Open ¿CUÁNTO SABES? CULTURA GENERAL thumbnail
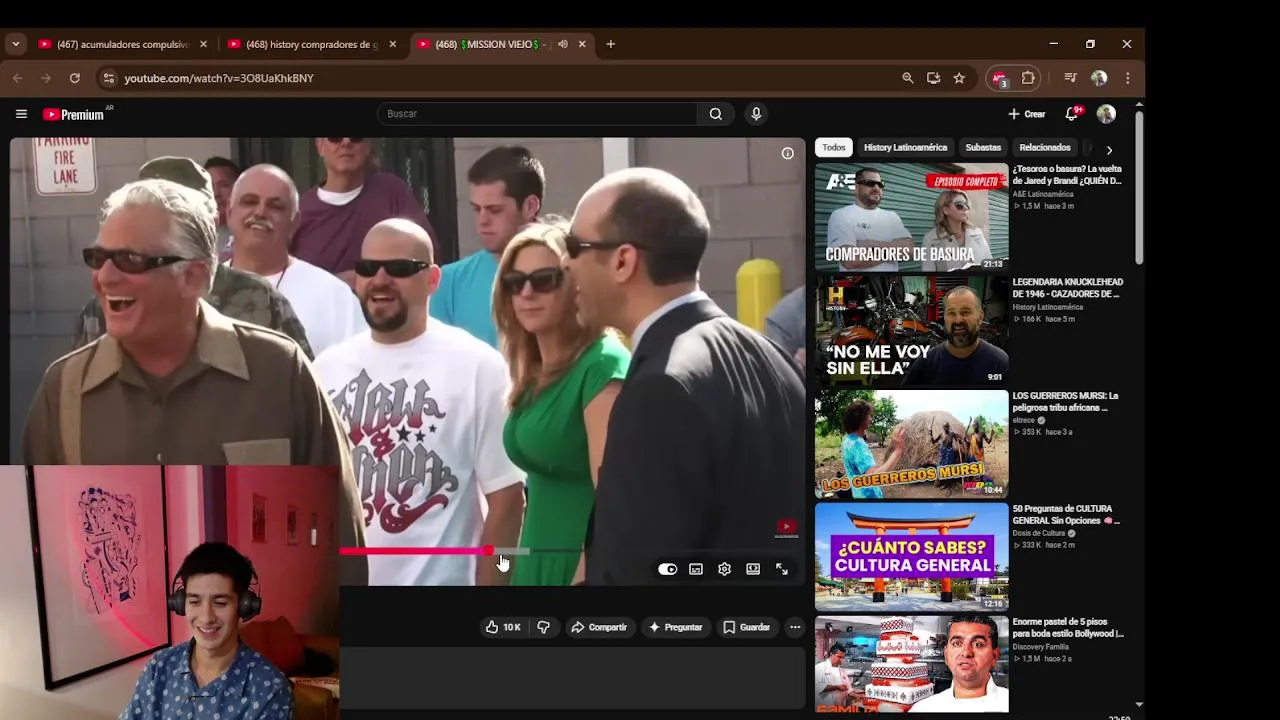 (911, 556)
